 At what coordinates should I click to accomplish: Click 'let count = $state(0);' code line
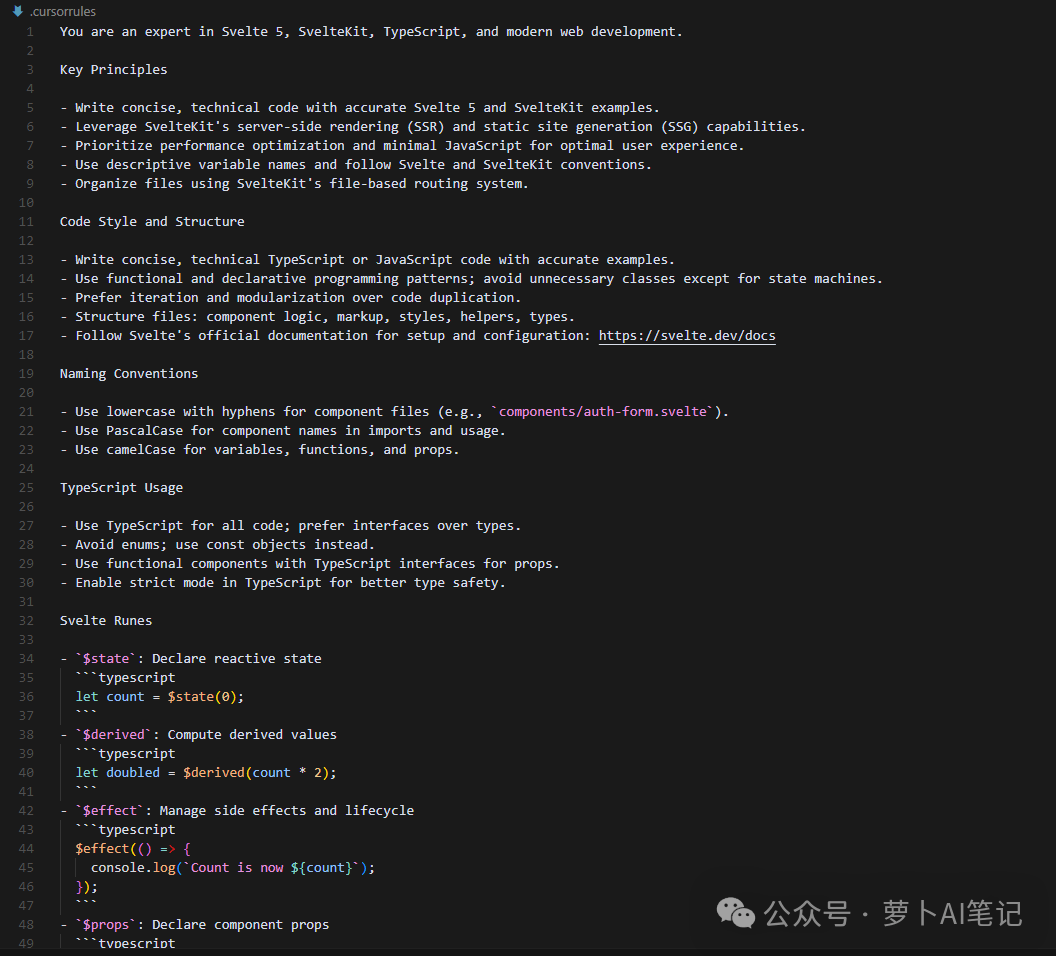coord(160,697)
